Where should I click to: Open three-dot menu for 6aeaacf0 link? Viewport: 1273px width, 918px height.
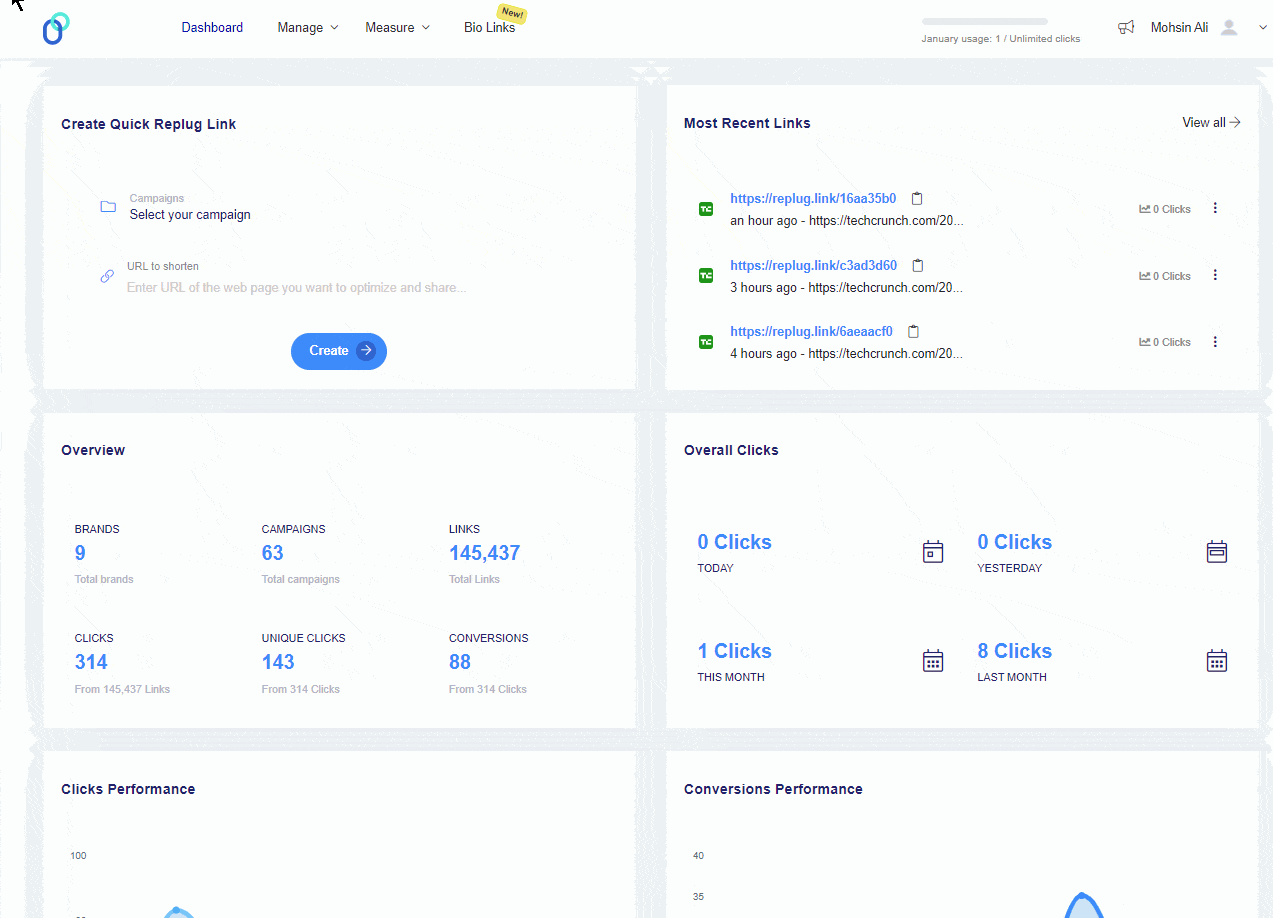tap(1215, 342)
